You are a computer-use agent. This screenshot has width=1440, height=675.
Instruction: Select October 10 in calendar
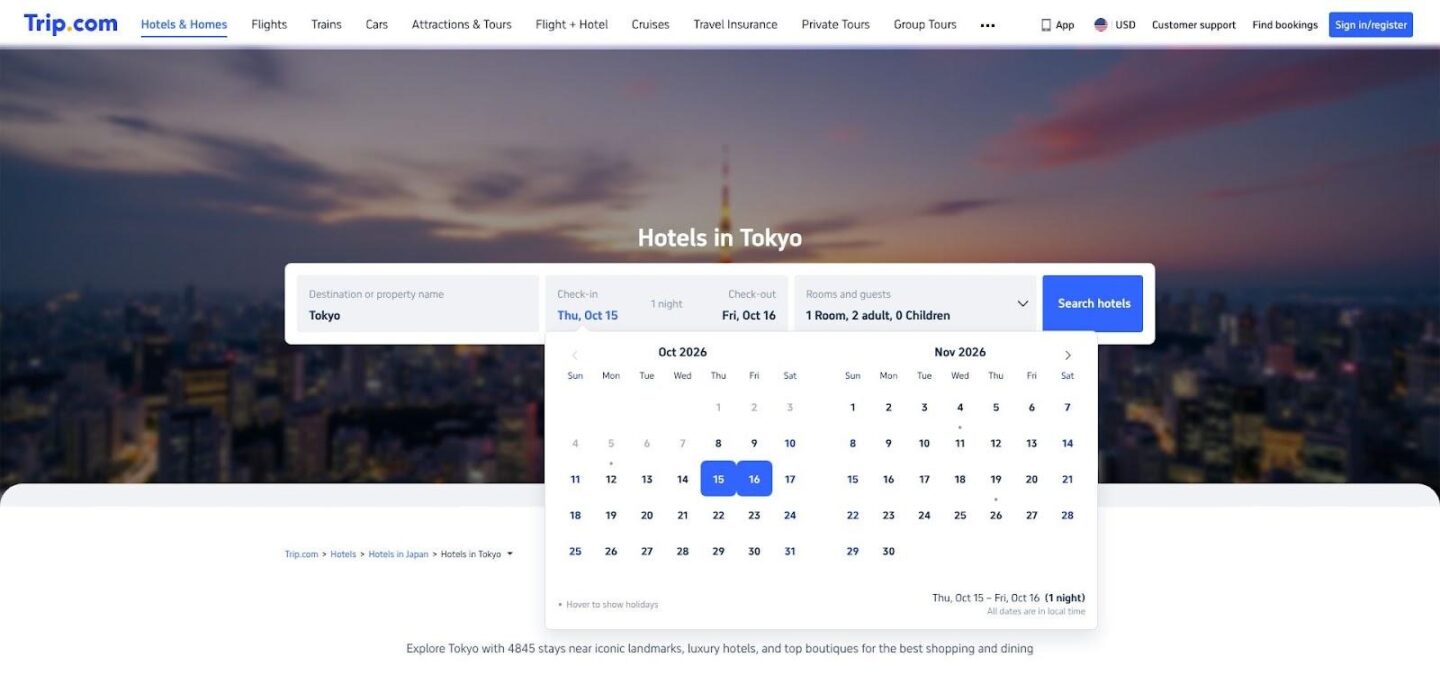click(x=790, y=444)
